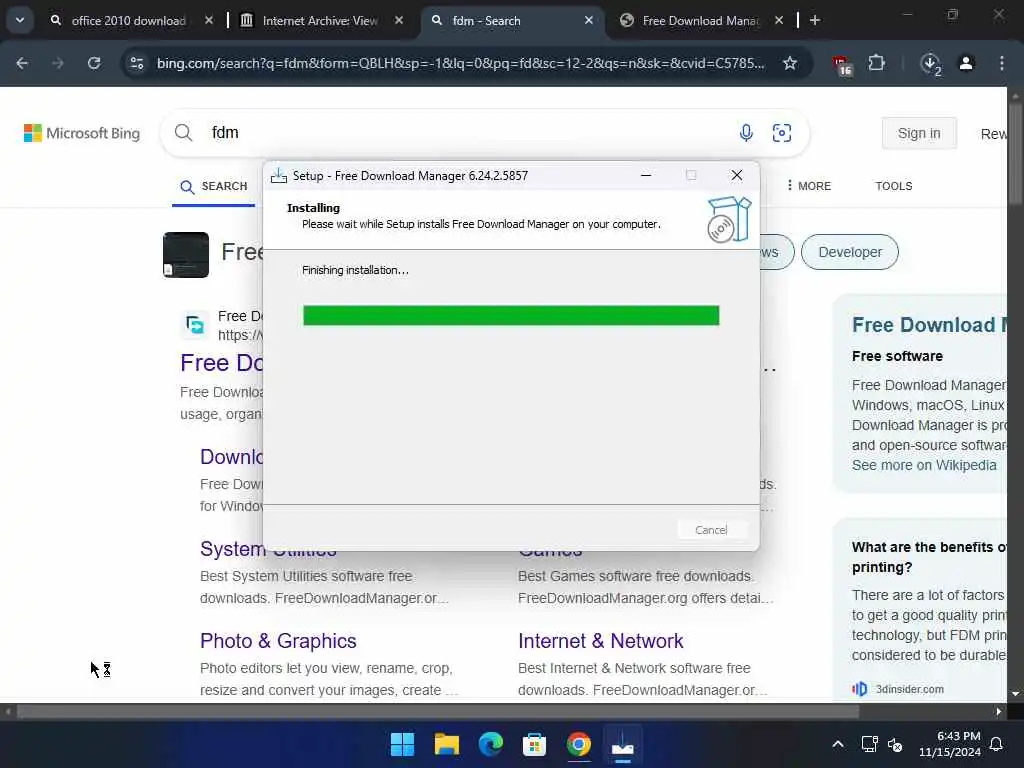Screen dimensions: 1024x768
Task: Click the browser forward arrow
Action: pyautogui.click(x=58, y=63)
